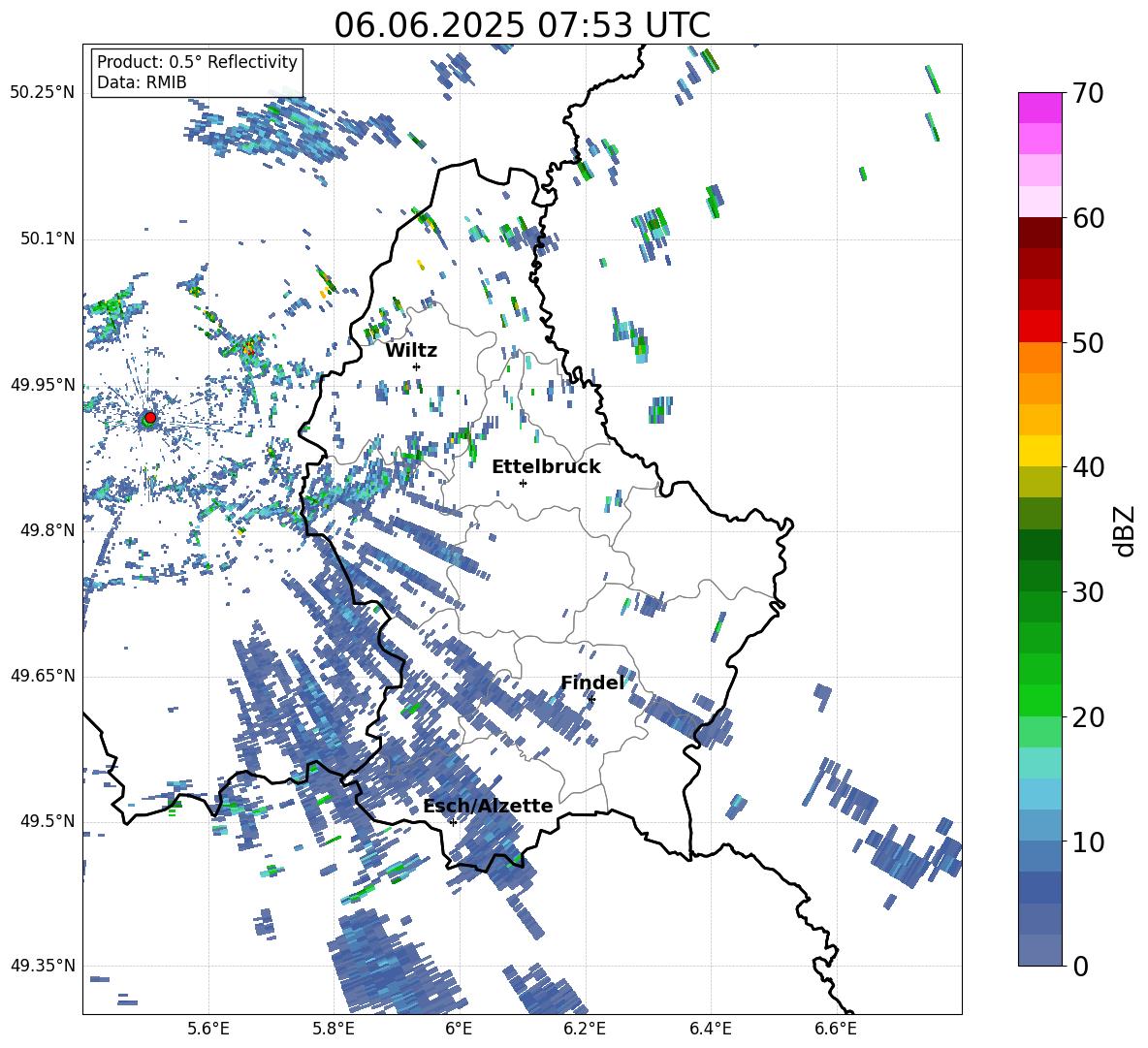Click the 6°E longitude label
Viewport: 1148px width, 1048px height.
(459, 1029)
